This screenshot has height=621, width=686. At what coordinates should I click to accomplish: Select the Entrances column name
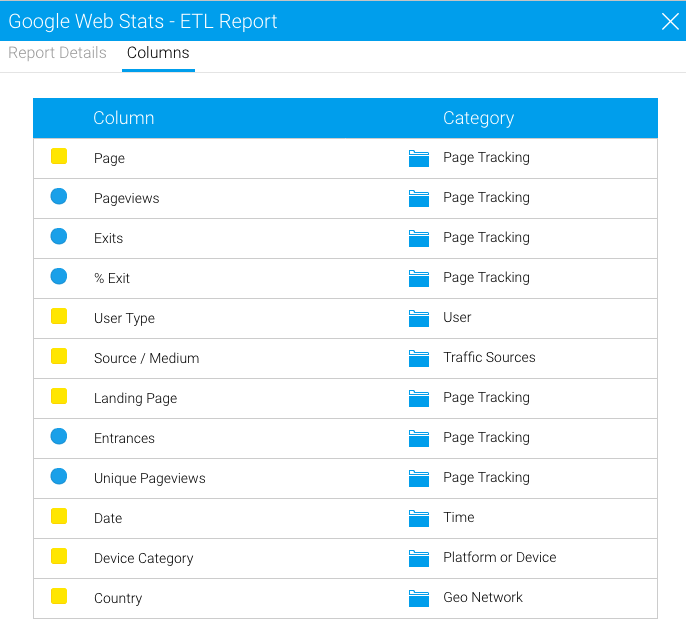coord(124,438)
